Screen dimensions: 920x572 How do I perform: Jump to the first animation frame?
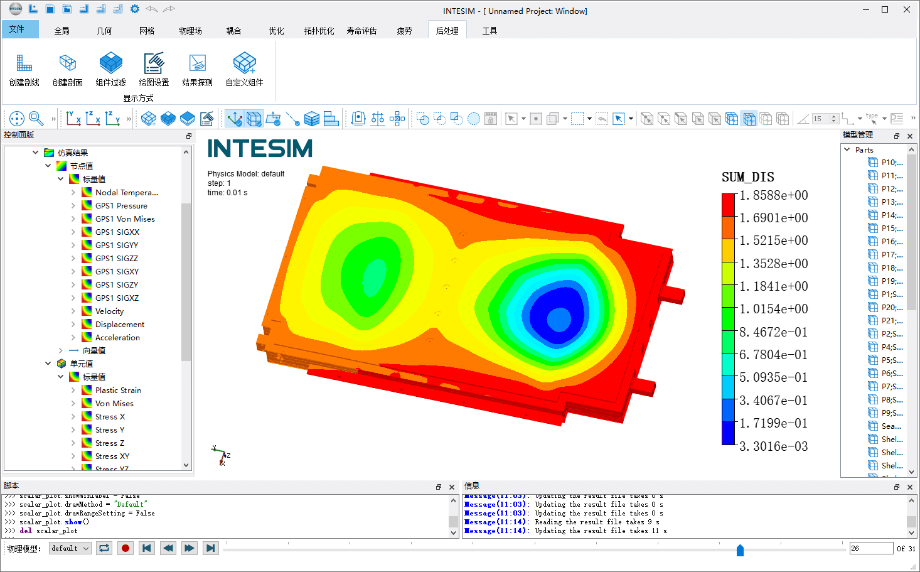pyautogui.click(x=146, y=548)
